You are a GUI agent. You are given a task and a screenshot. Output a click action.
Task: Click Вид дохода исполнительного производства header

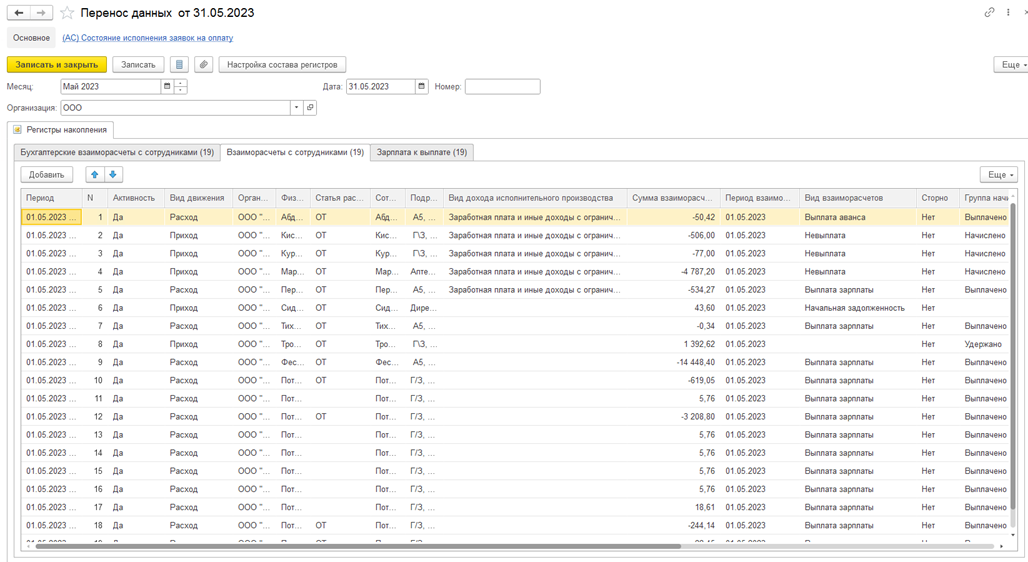(534, 197)
